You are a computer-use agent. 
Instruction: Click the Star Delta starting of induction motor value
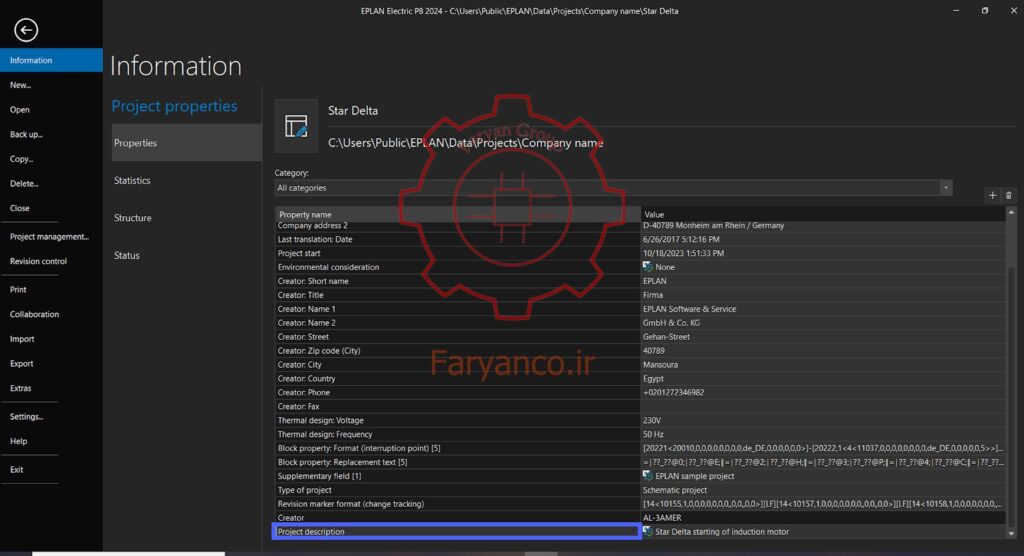[x=722, y=532]
